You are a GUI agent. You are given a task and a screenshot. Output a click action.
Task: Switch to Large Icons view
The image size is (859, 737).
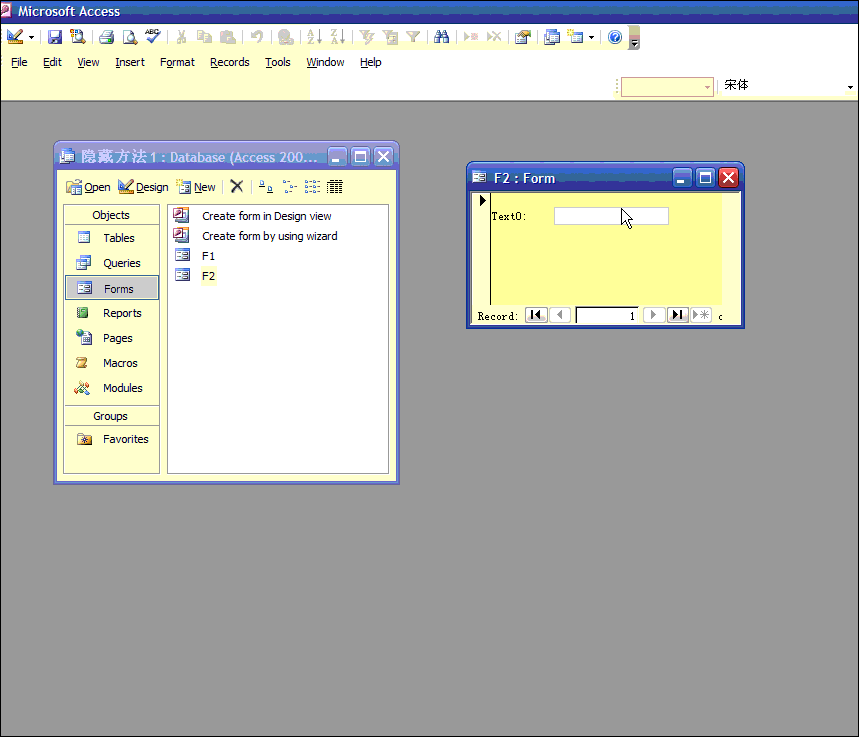266,187
